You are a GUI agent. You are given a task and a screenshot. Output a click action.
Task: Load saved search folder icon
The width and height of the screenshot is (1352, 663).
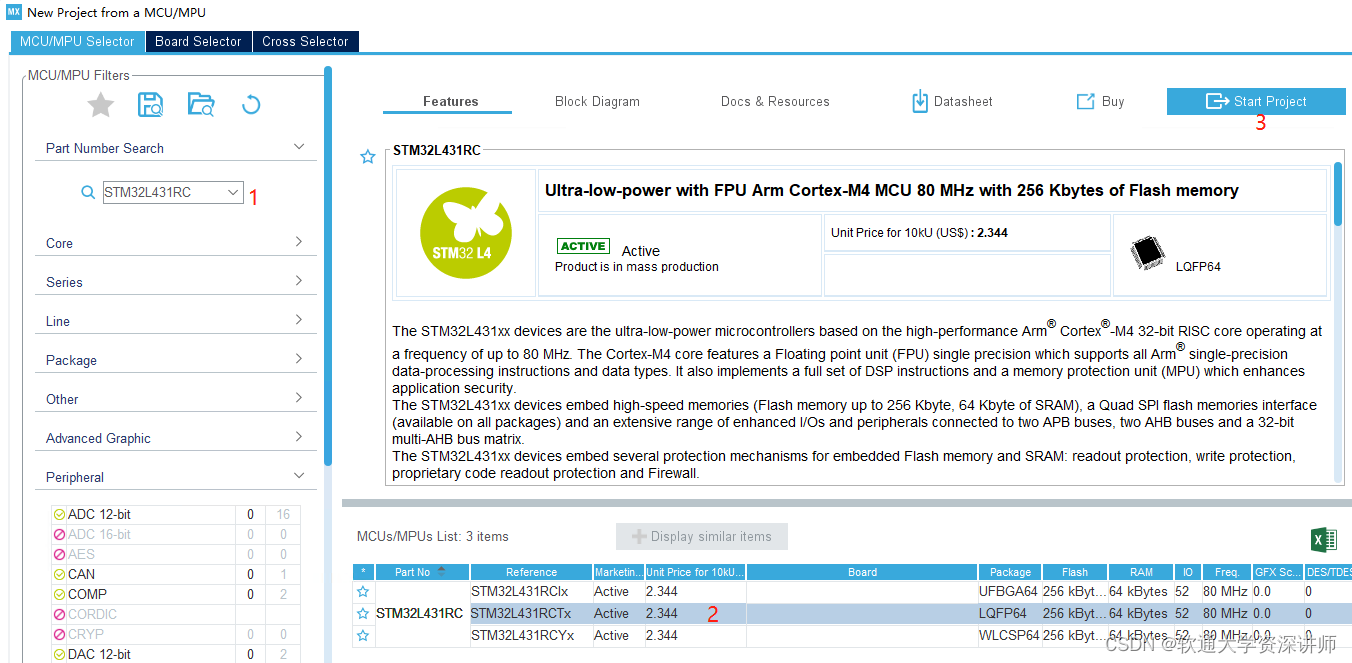[x=201, y=104]
